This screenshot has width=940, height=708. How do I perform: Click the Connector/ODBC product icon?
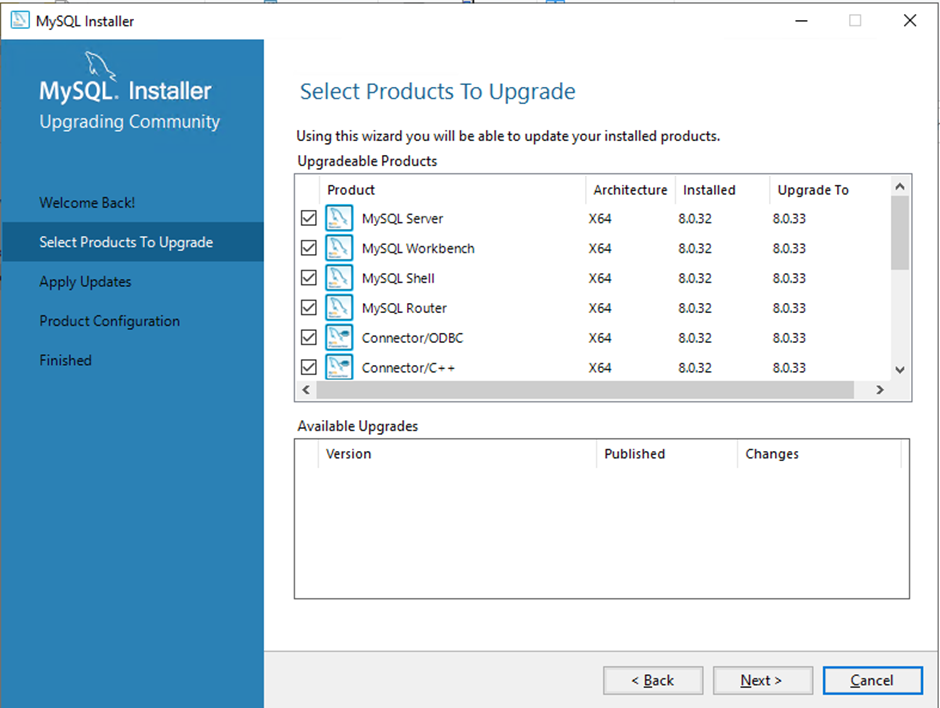pyautogui.click(x=339, y=338)
